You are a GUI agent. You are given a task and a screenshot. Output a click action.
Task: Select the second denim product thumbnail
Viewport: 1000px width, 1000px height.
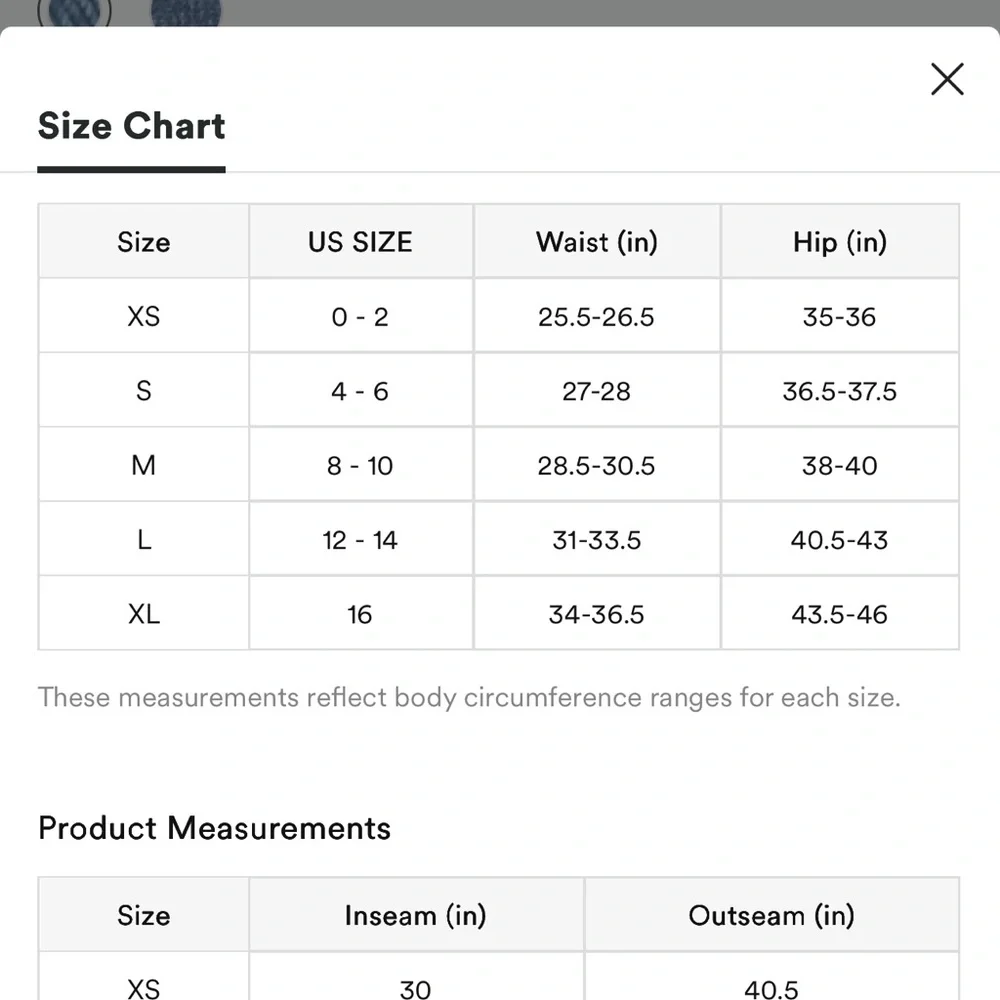186,10
